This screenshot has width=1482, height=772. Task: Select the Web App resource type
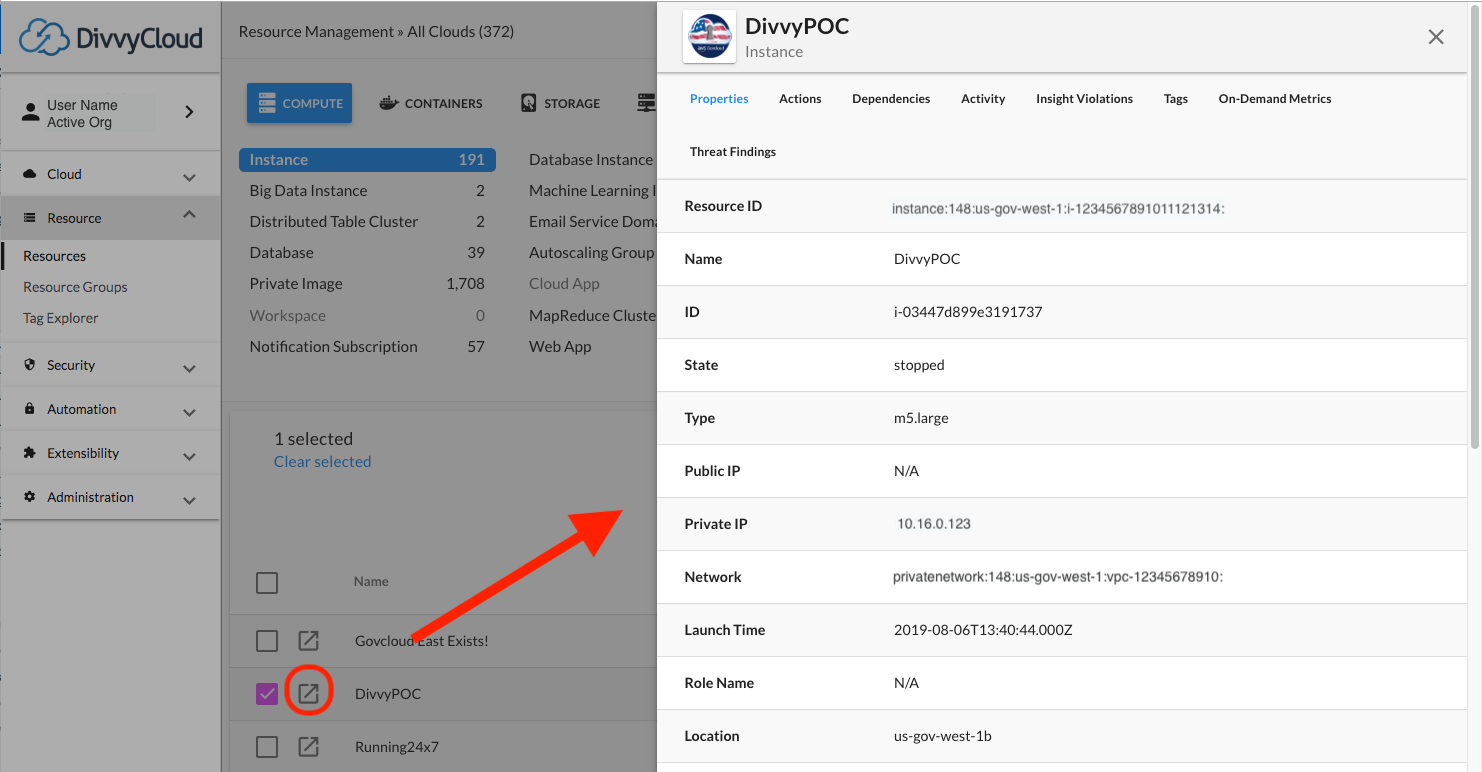pyautogui.click(x=560, y=347)
